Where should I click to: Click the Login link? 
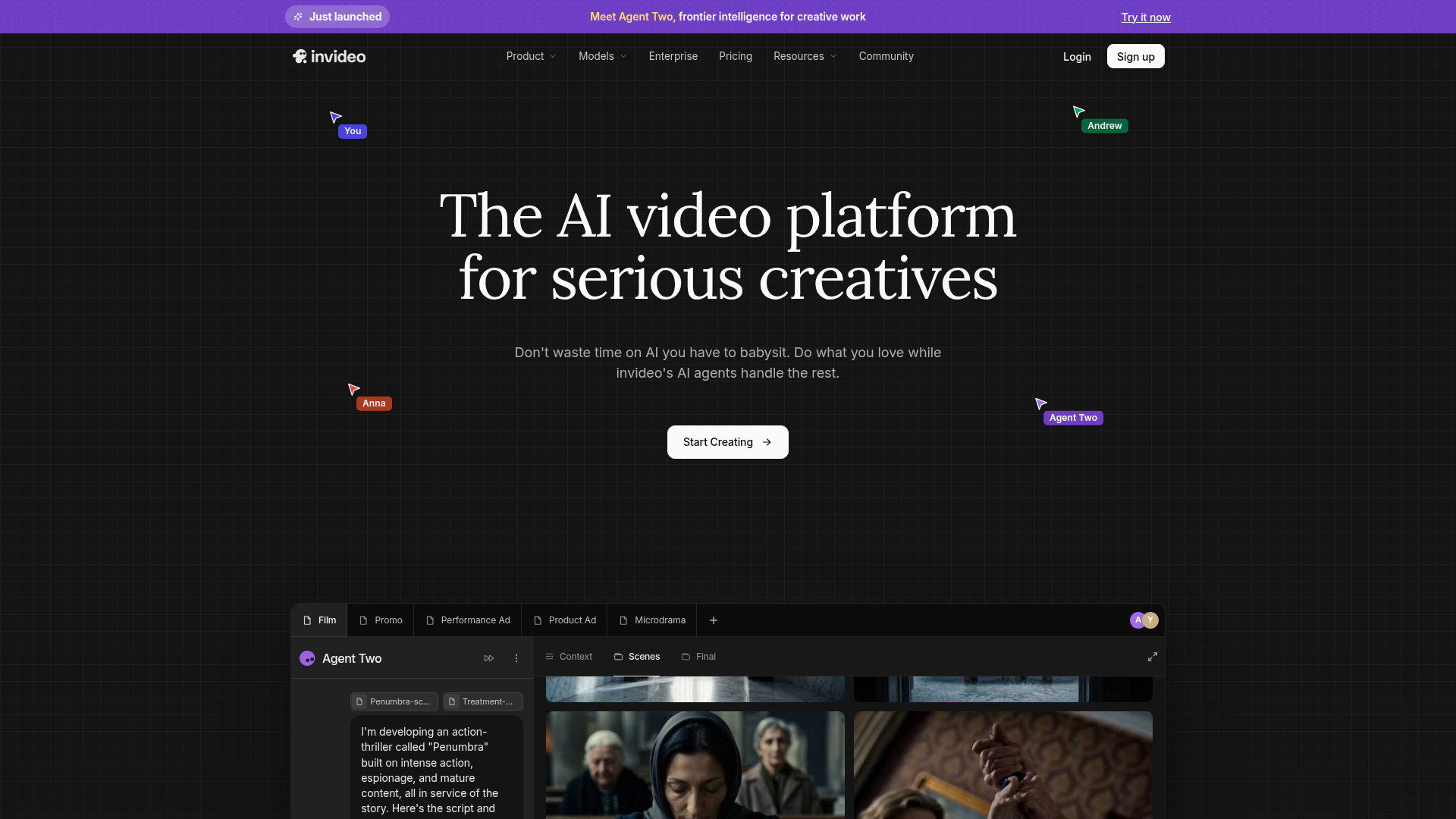(1077, 57)
